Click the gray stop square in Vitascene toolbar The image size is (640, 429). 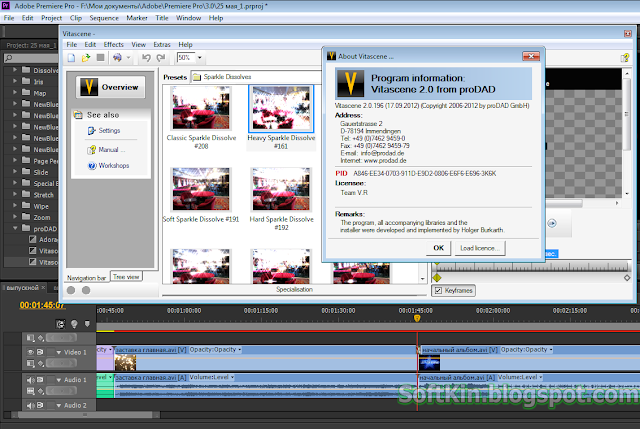point(100,58)
